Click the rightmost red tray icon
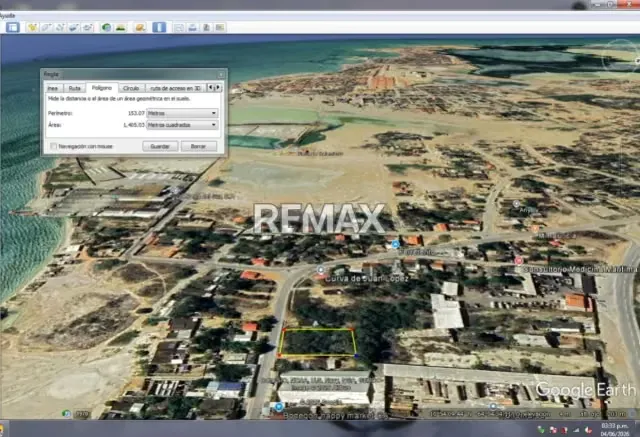The image size is (640, 437). click(588, 430)
